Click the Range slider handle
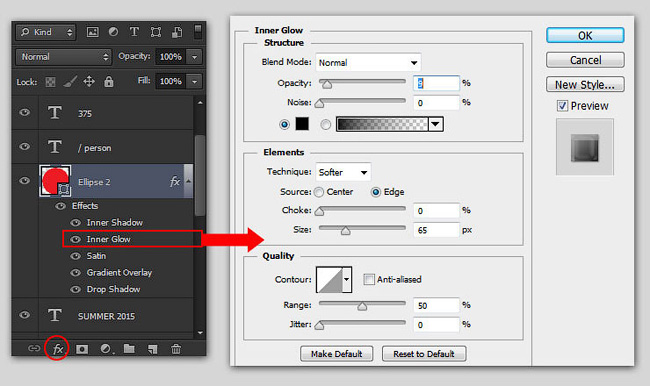Image resolution: width=650 pixels, height=386 pixels. pos(362,306)
